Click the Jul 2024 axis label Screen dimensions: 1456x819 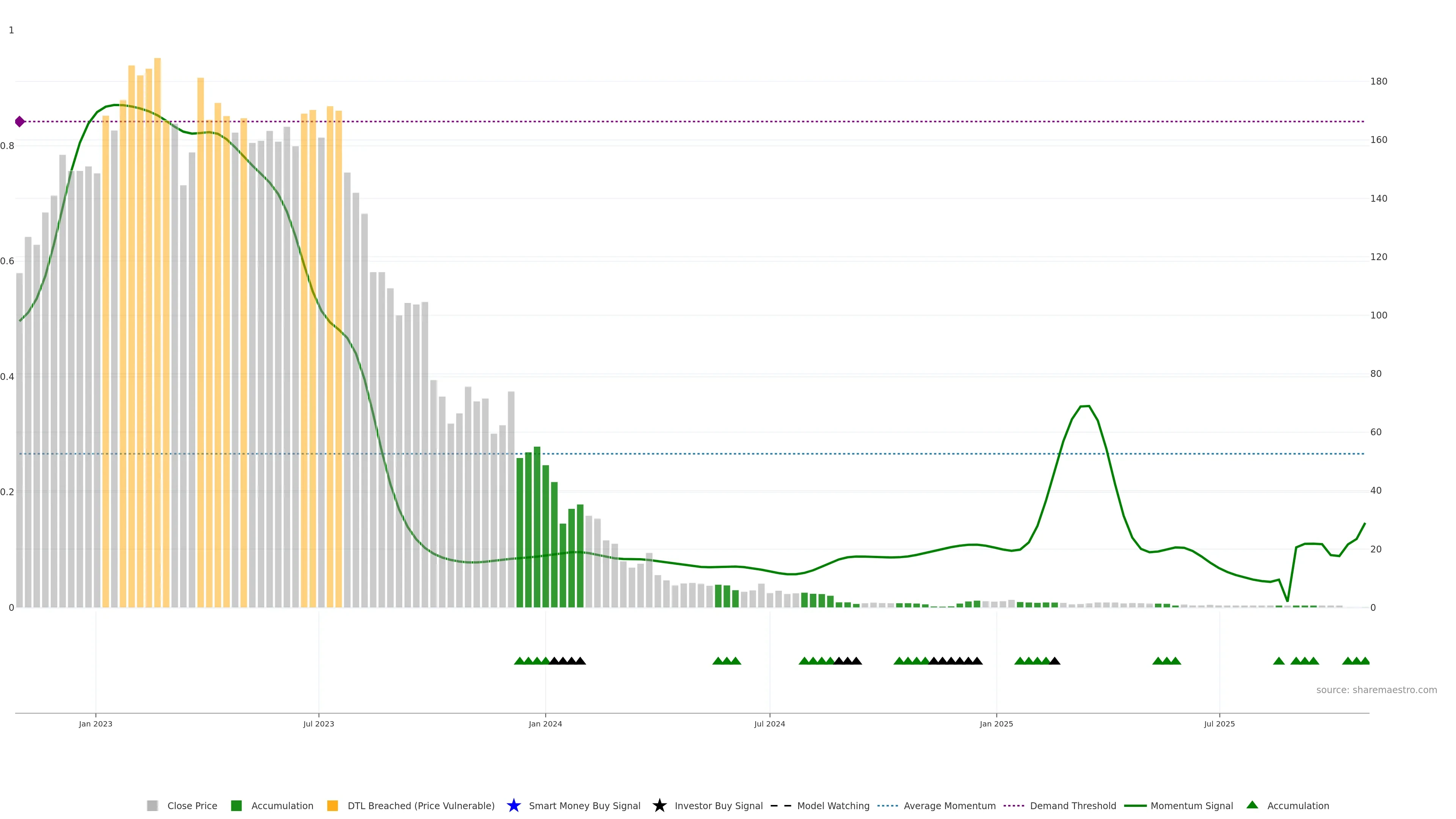(769, 724)
